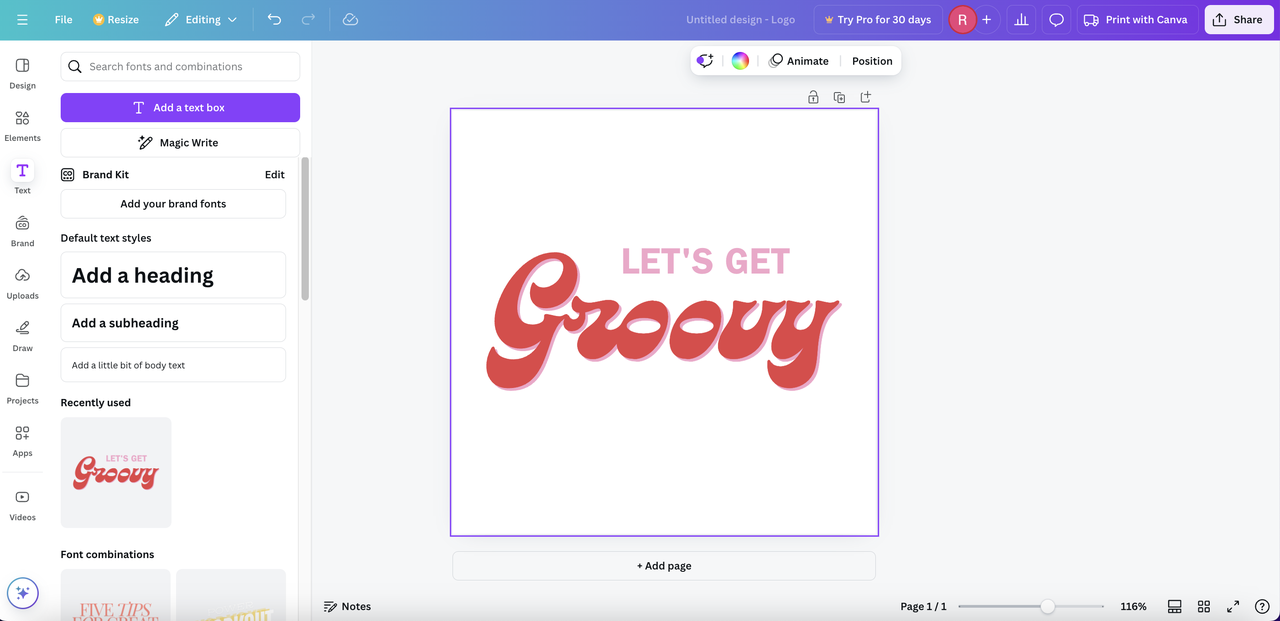Open the Brand sidebar tab
1280x621 pixels.
click(x=22, y=231)
